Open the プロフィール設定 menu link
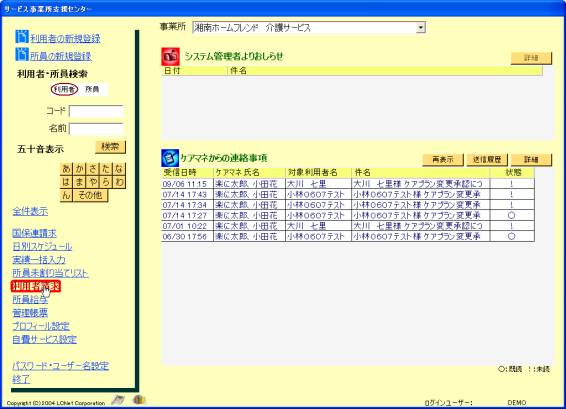This screenshot has width=566, height=409. [41, 326]
